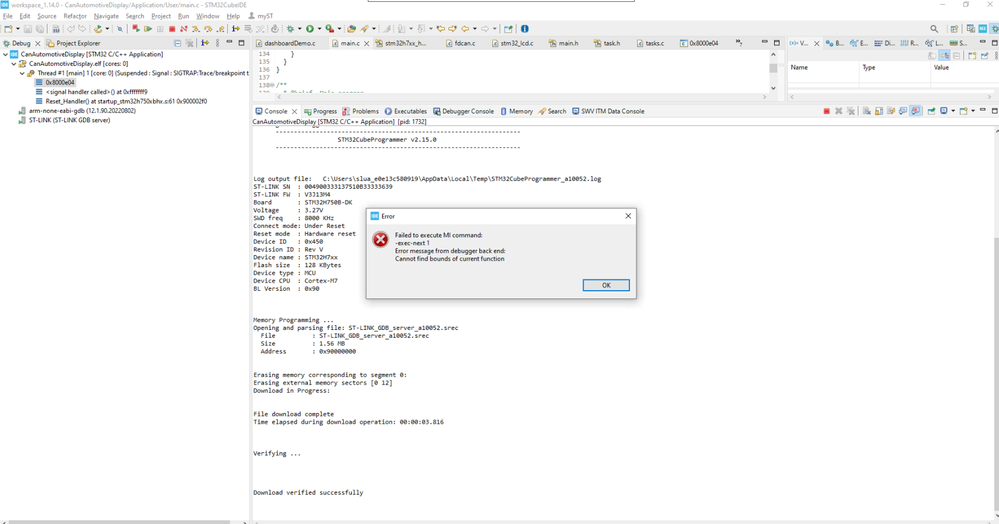This screenshot has height=524, width=999.
Task: Click Console Terminate red square icon
Action: pyautogui.click(x=826, y=111)
